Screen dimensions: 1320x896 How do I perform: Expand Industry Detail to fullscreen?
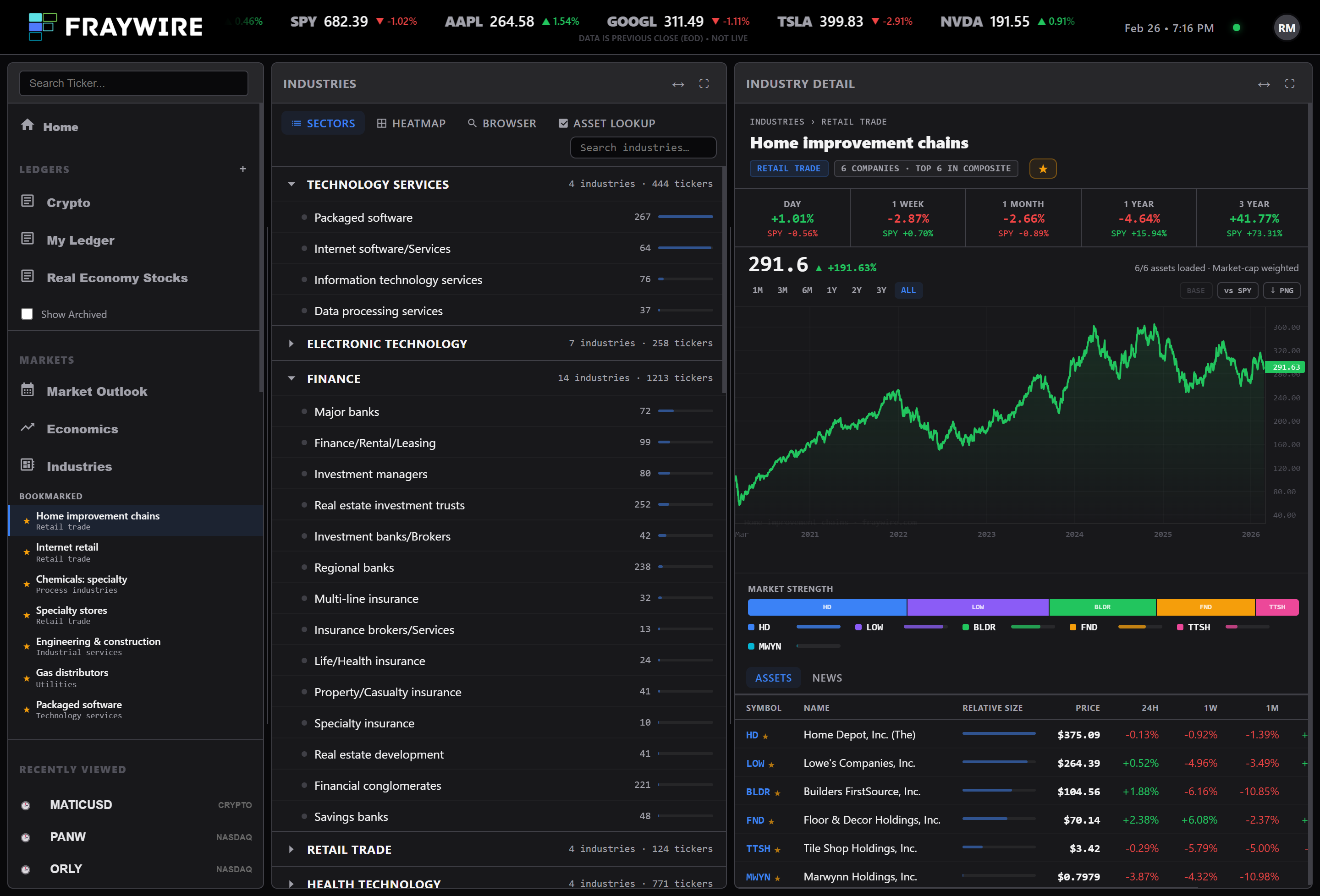[1291, 83]
